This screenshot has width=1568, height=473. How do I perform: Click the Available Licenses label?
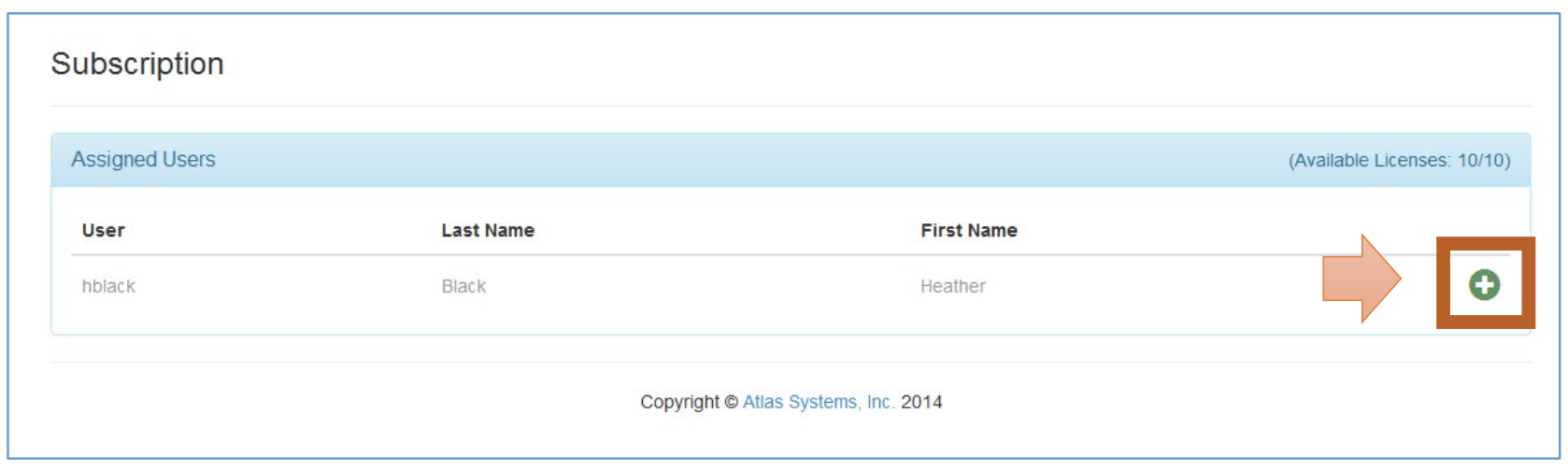coord(1370,161)
